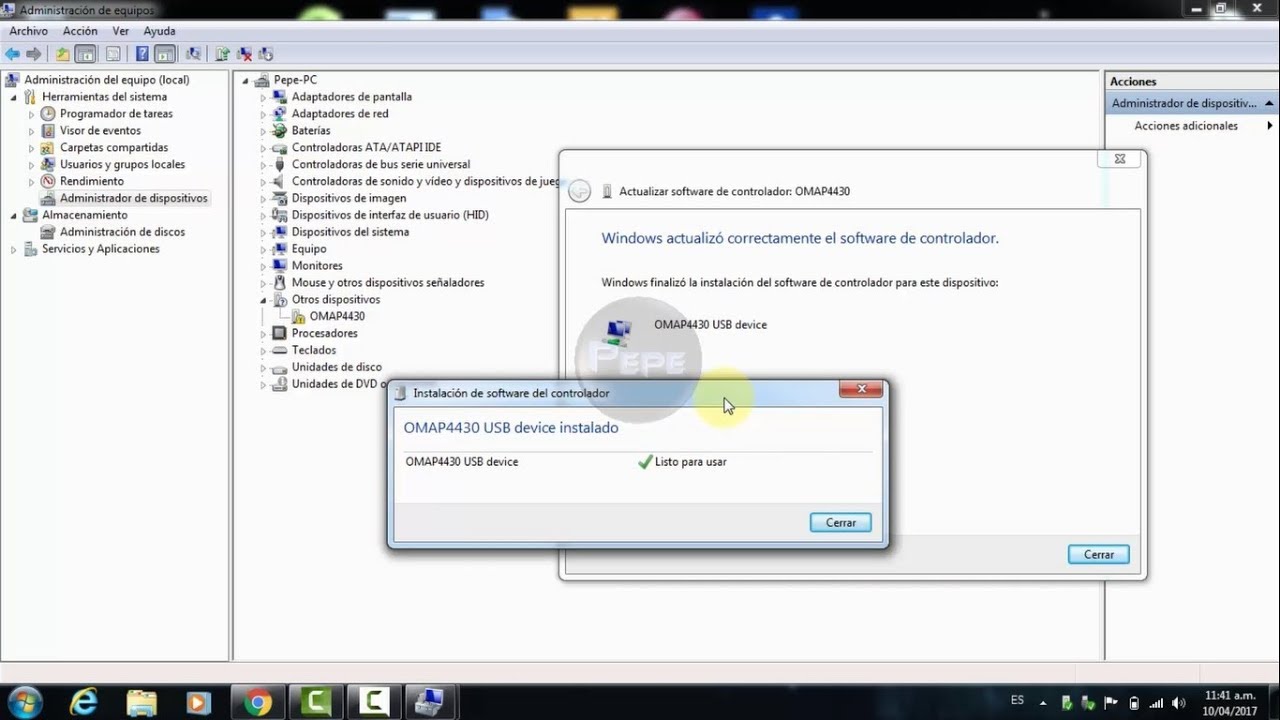Image resolution: width=1280 pixels, height=720 pixels.
Task: Open the File Explorer taskbar icon
Action: [142, 703]
